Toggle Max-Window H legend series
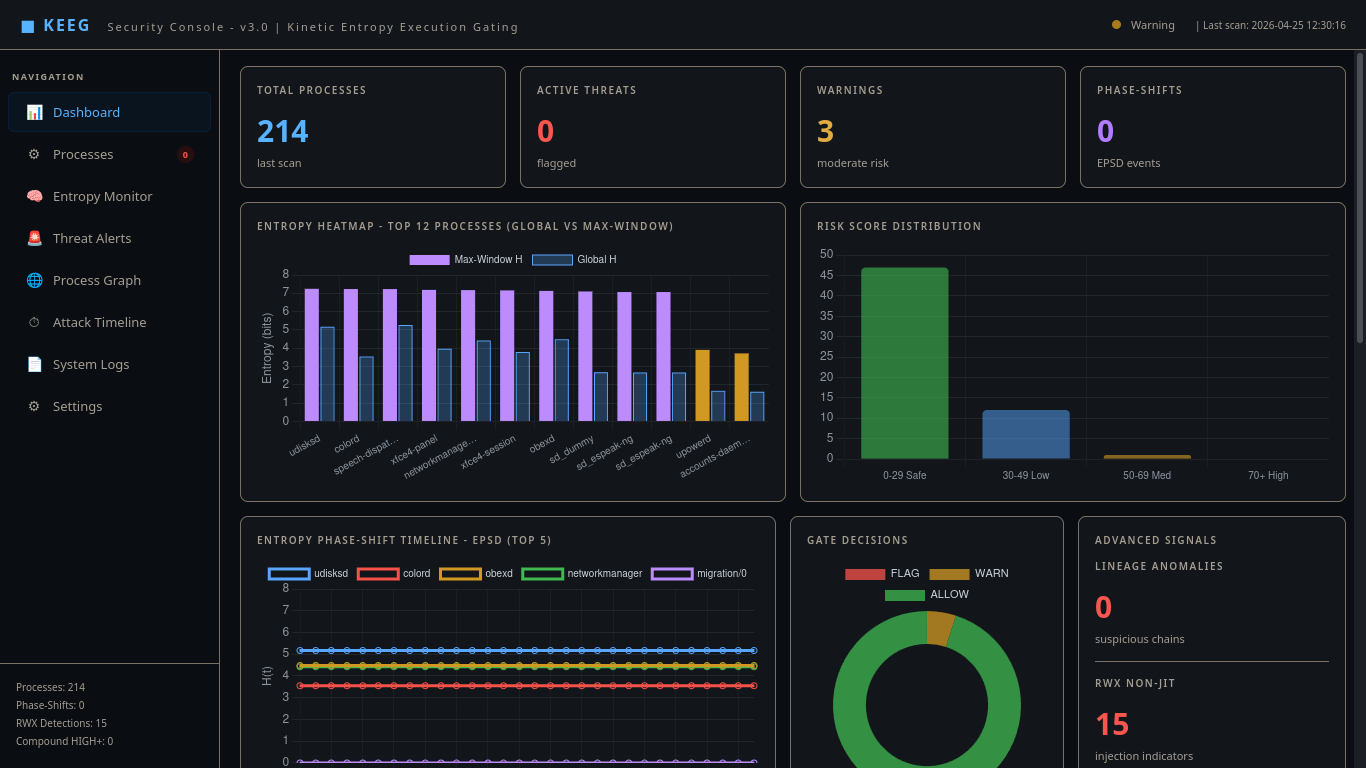The height and width of the screenshot is (768, 1366). click(x=466, y=260)
